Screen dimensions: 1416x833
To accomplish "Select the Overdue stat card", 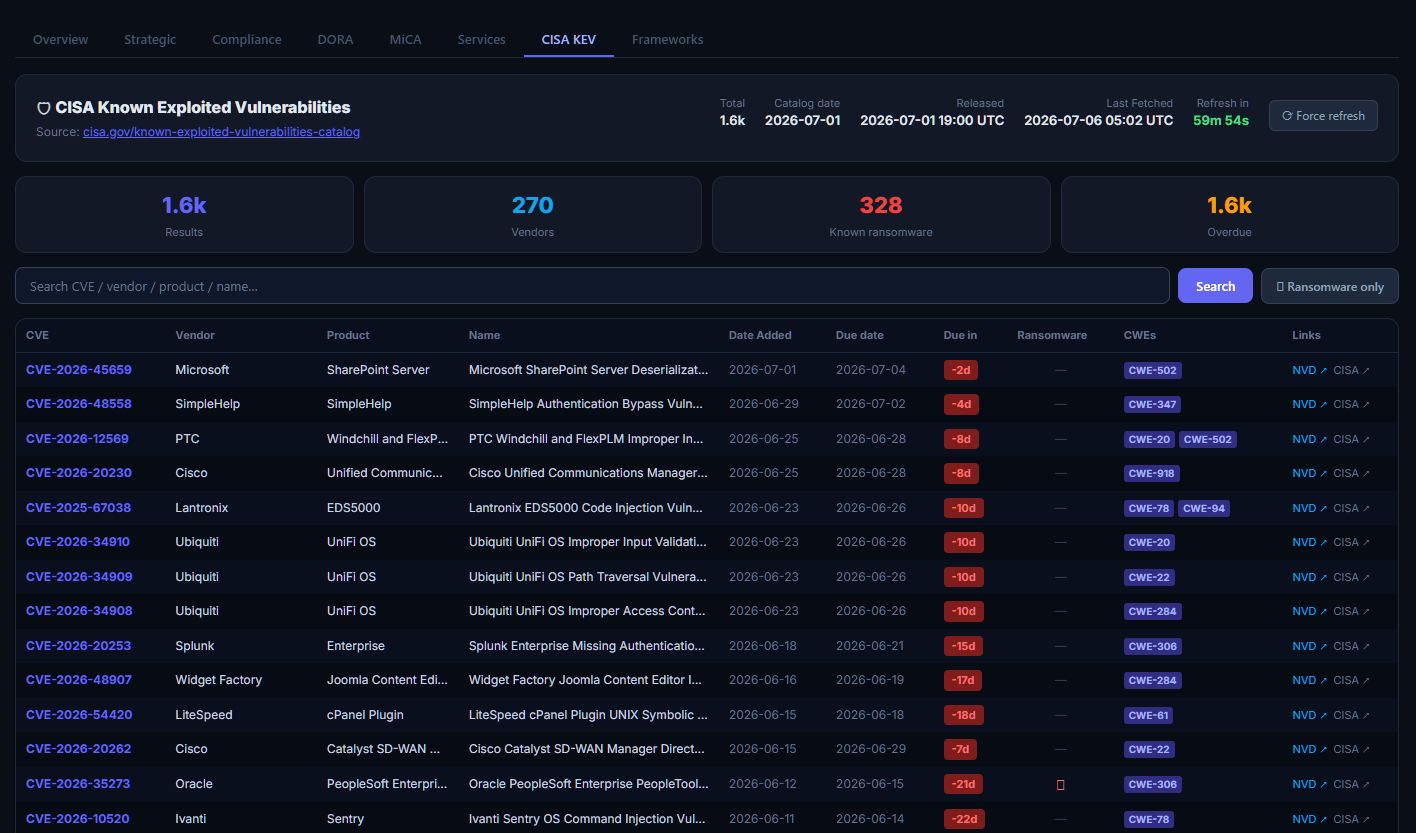I will (1229, 214).
